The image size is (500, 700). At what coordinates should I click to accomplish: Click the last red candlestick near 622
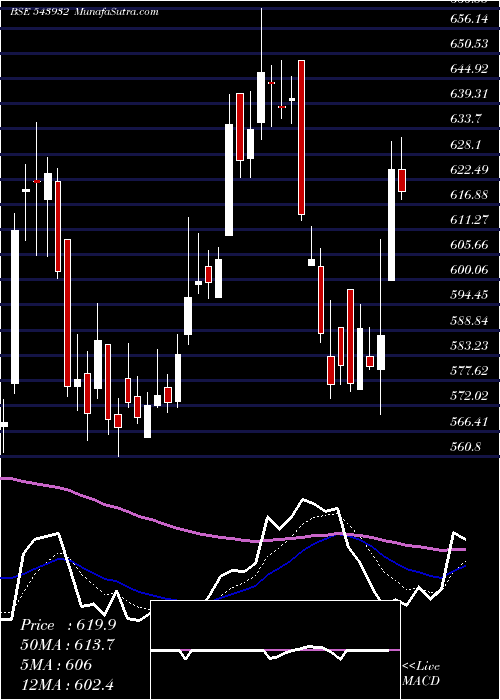coord(402,180)
